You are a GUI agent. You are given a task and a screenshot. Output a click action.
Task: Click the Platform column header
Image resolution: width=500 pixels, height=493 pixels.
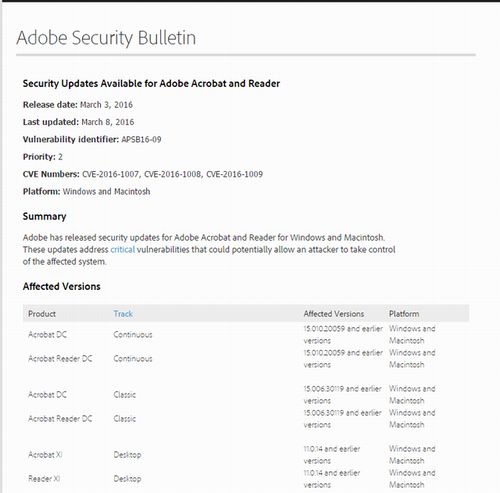[404, 314]
